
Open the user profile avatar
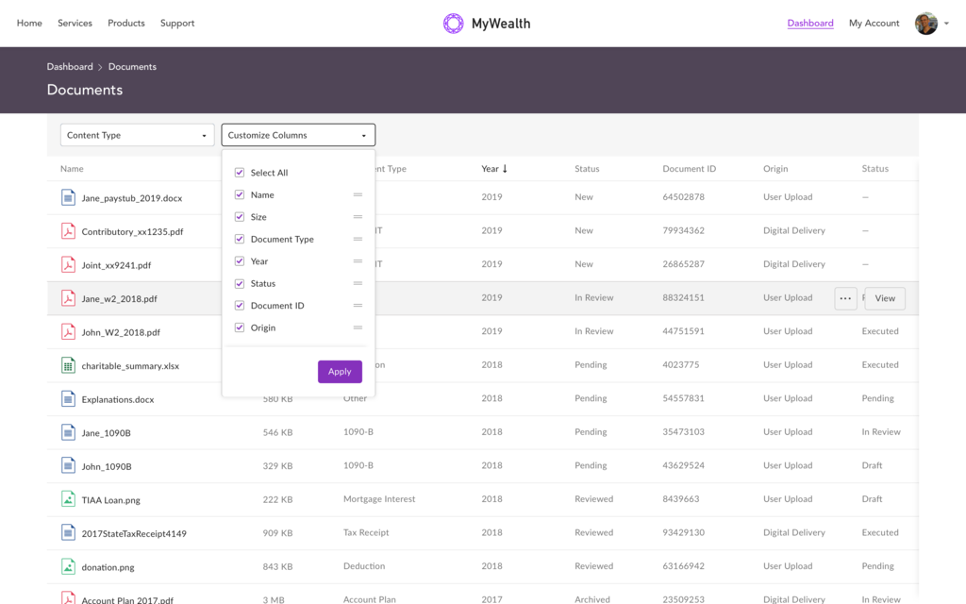[x=926, y=23]
